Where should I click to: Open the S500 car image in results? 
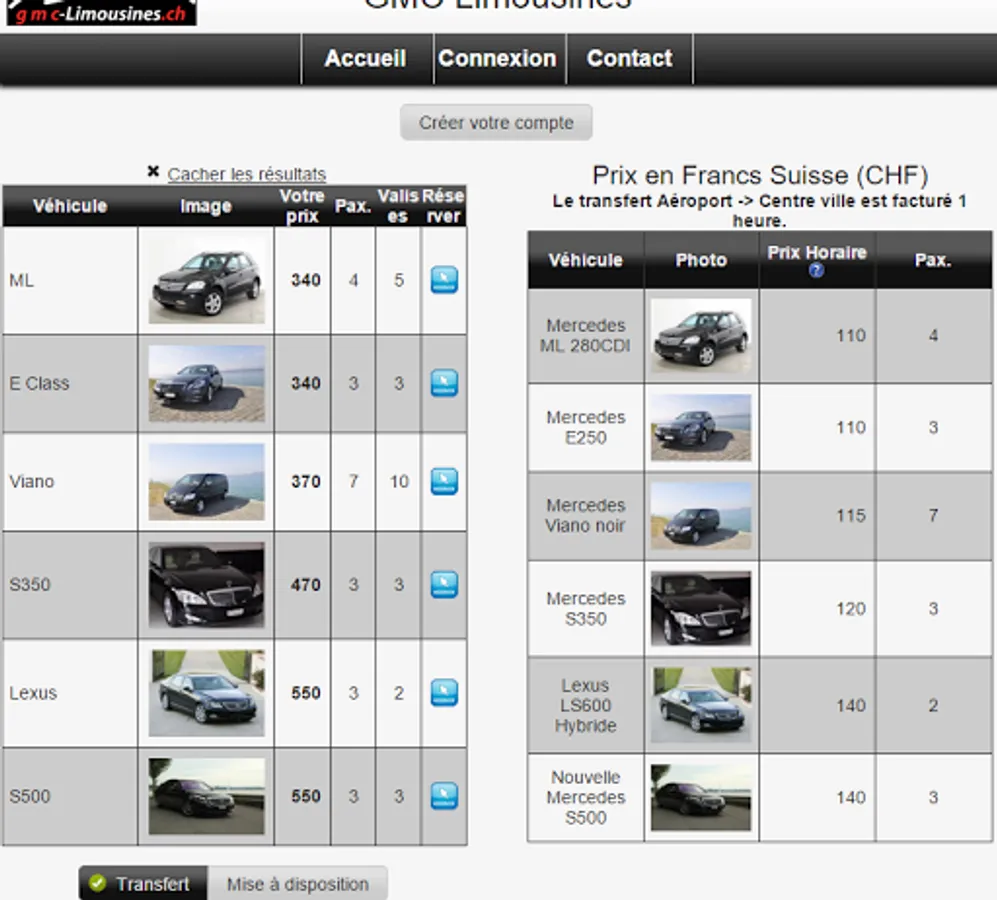pyautogui.click(x=207, y=796)
